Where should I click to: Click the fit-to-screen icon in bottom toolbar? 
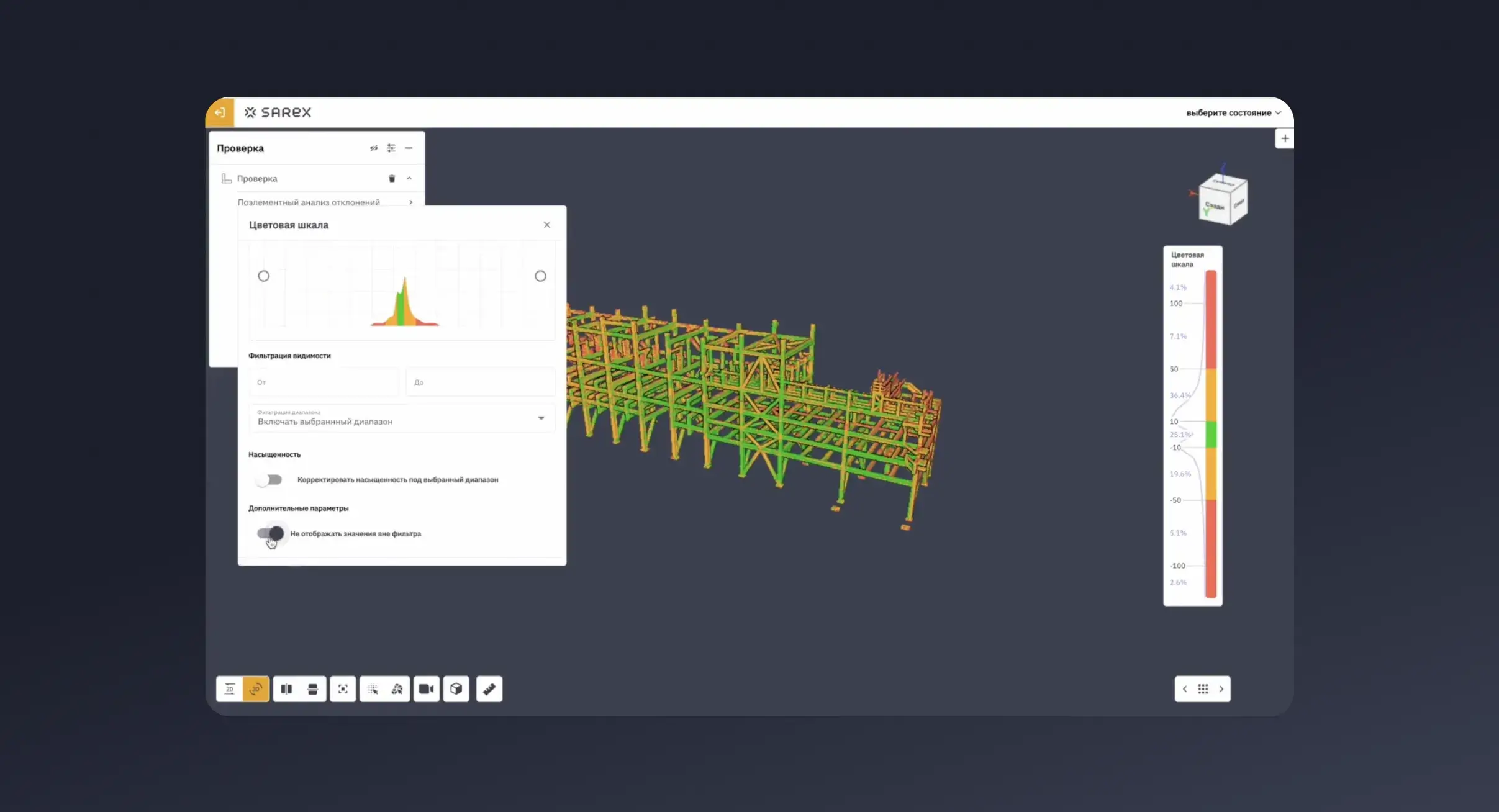343,688
